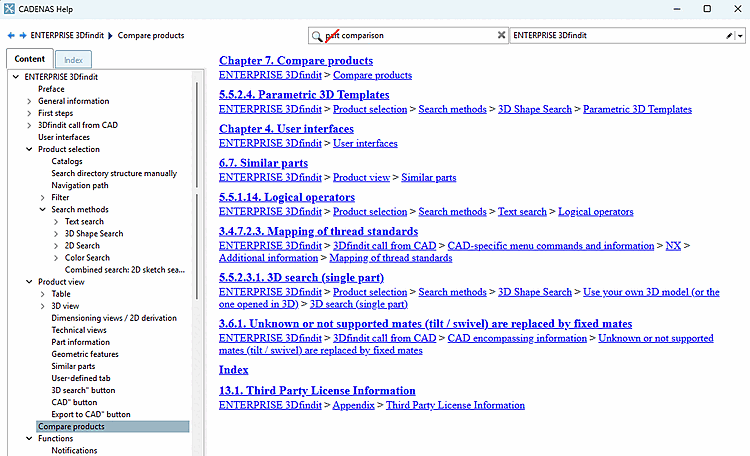Open CAD" button tree entry
Screen dimensions: 750x456
coord(74,402)
